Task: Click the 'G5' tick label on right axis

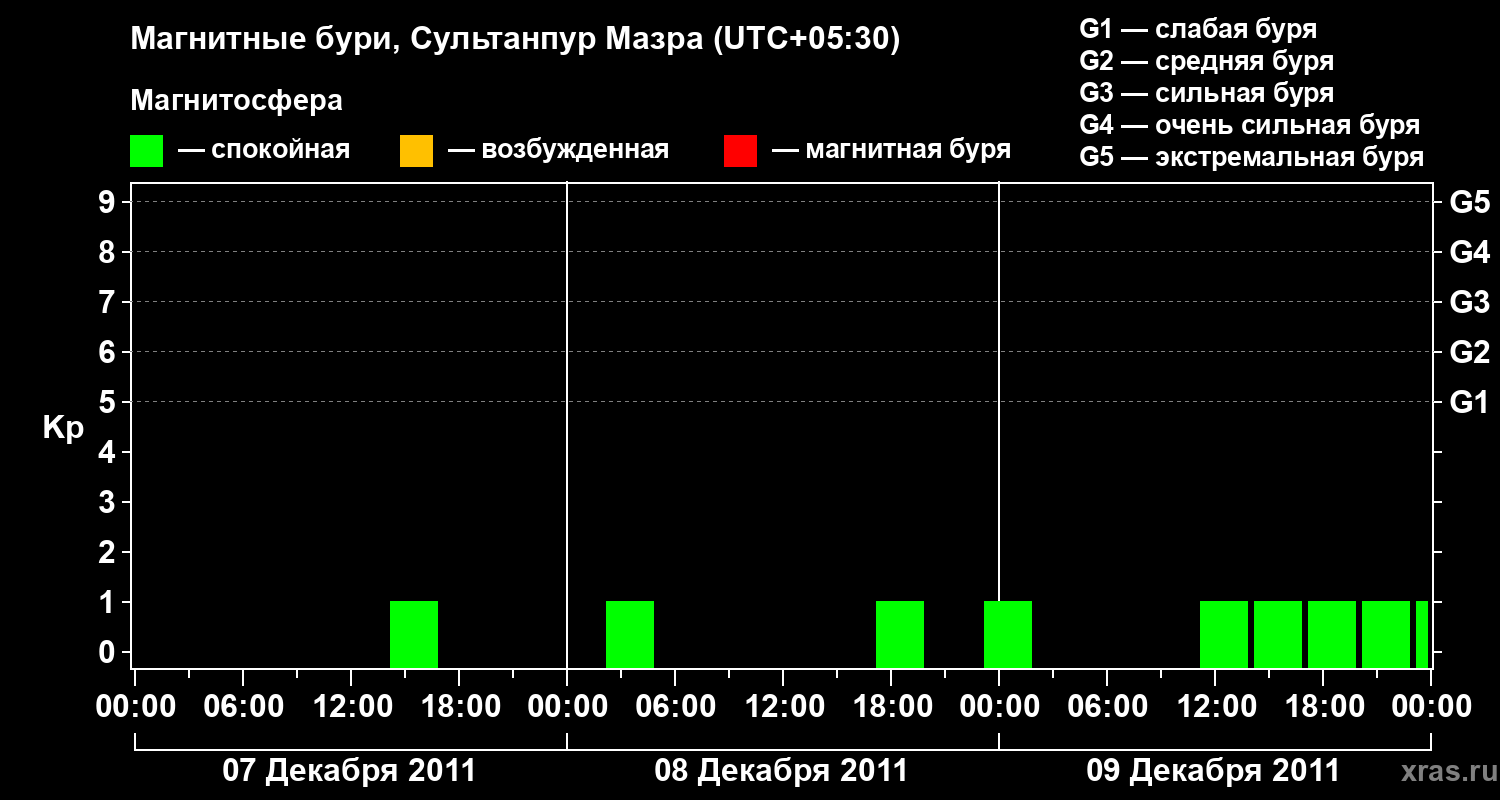Action: (1470, 202)
